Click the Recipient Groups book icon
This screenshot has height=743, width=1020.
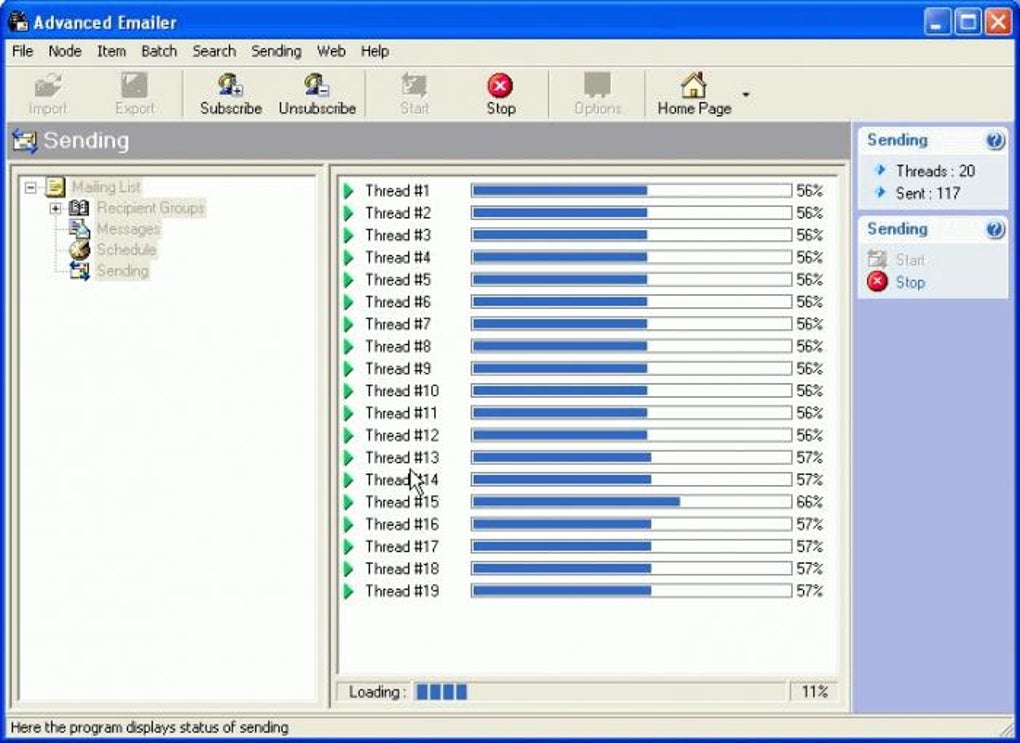79,208
